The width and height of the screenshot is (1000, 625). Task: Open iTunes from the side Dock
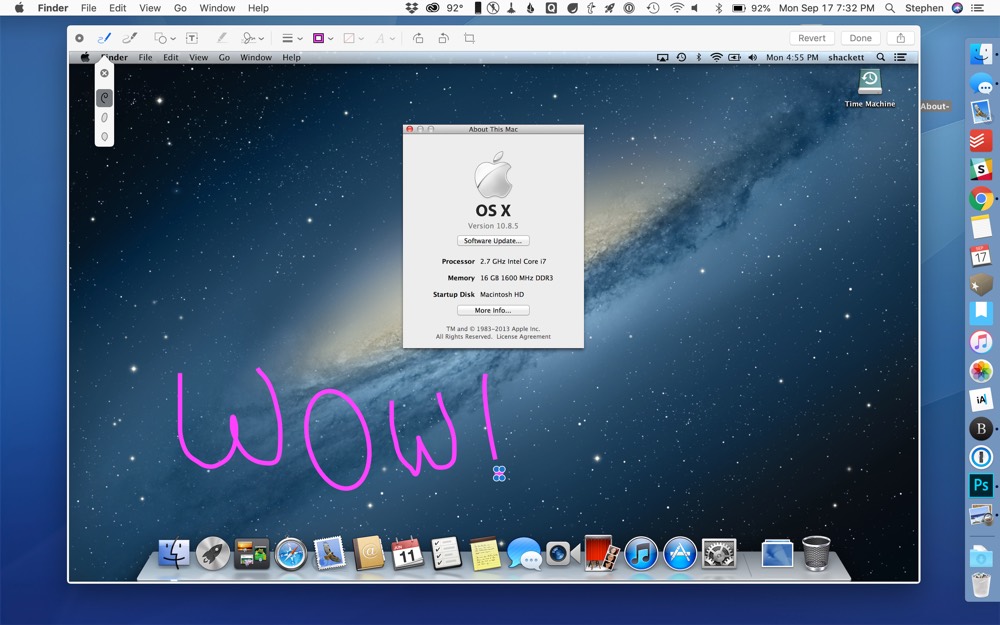pos(981,342)
